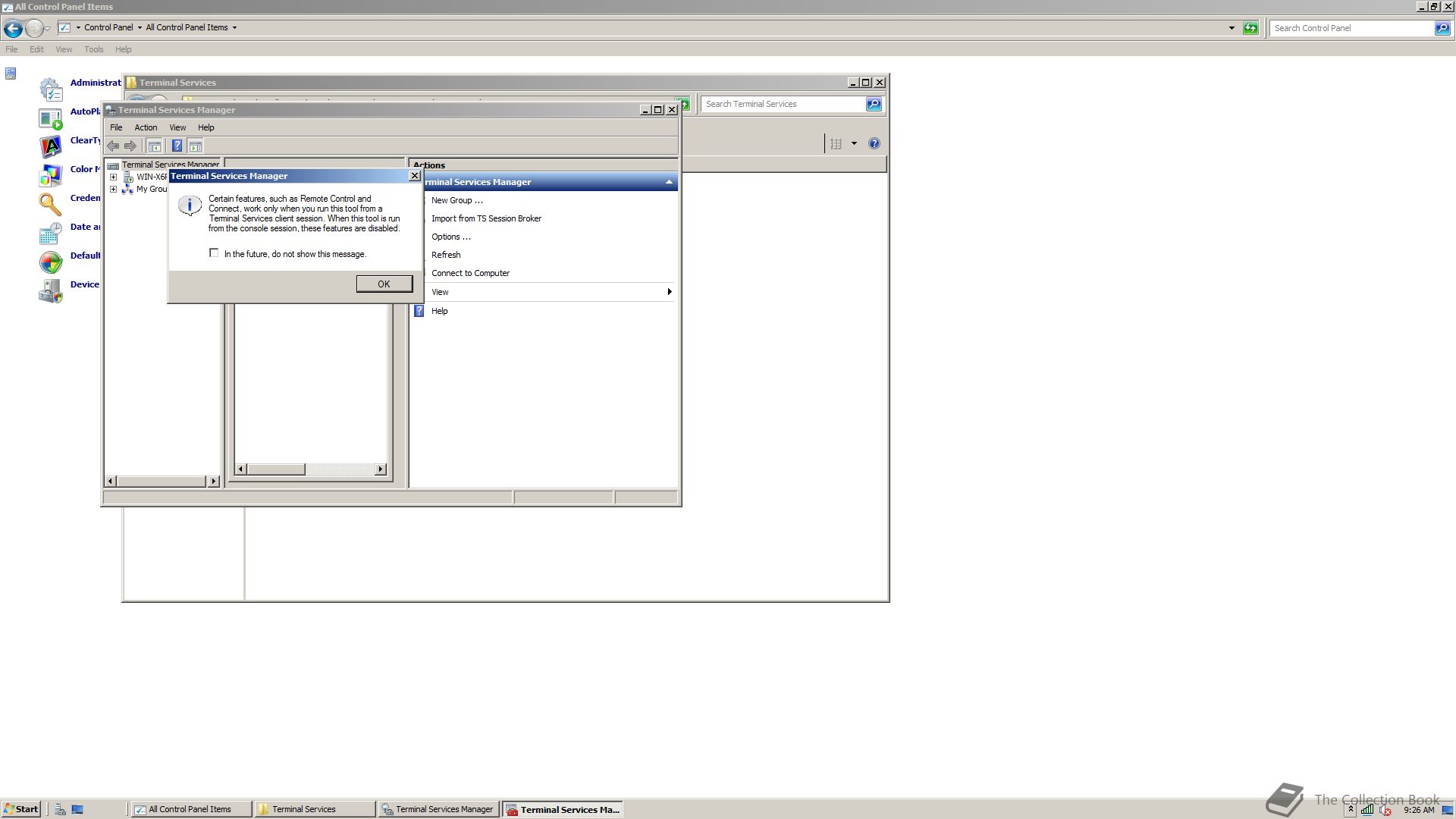Click Search Terminal Services input field
This screenshot has height=819, width=1456.
point(783,104)
